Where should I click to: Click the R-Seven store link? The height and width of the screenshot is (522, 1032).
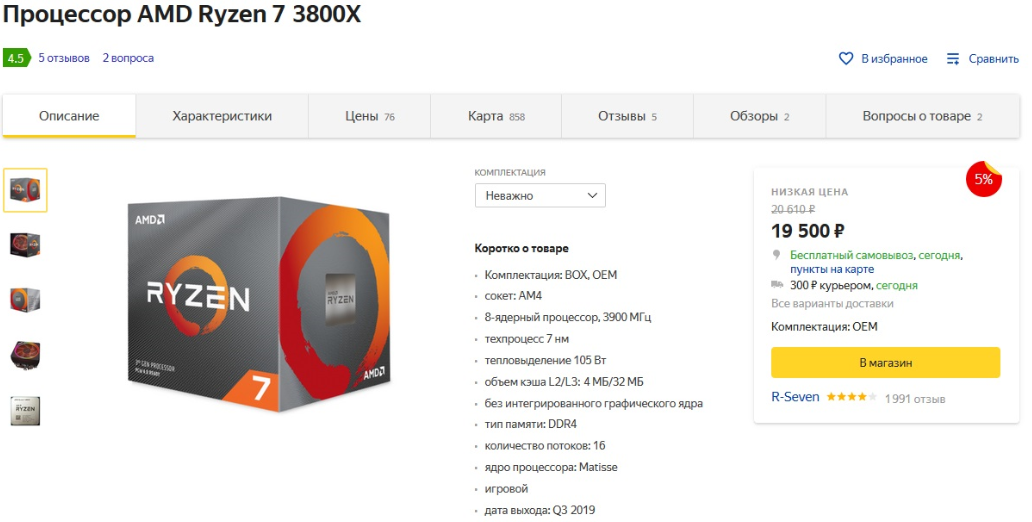point(795,397)
